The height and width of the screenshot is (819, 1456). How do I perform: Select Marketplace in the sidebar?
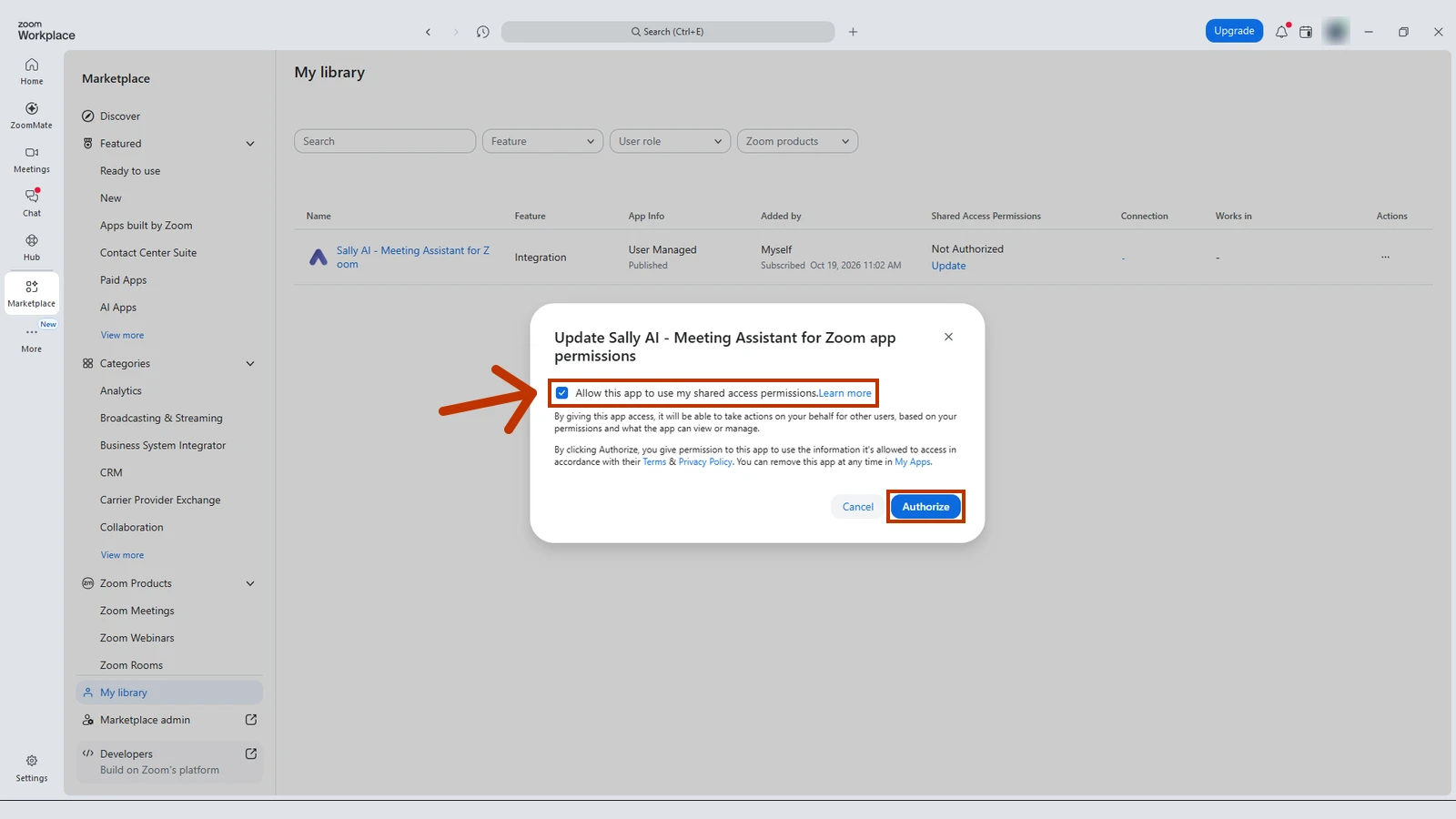click(x=32, y=293)
